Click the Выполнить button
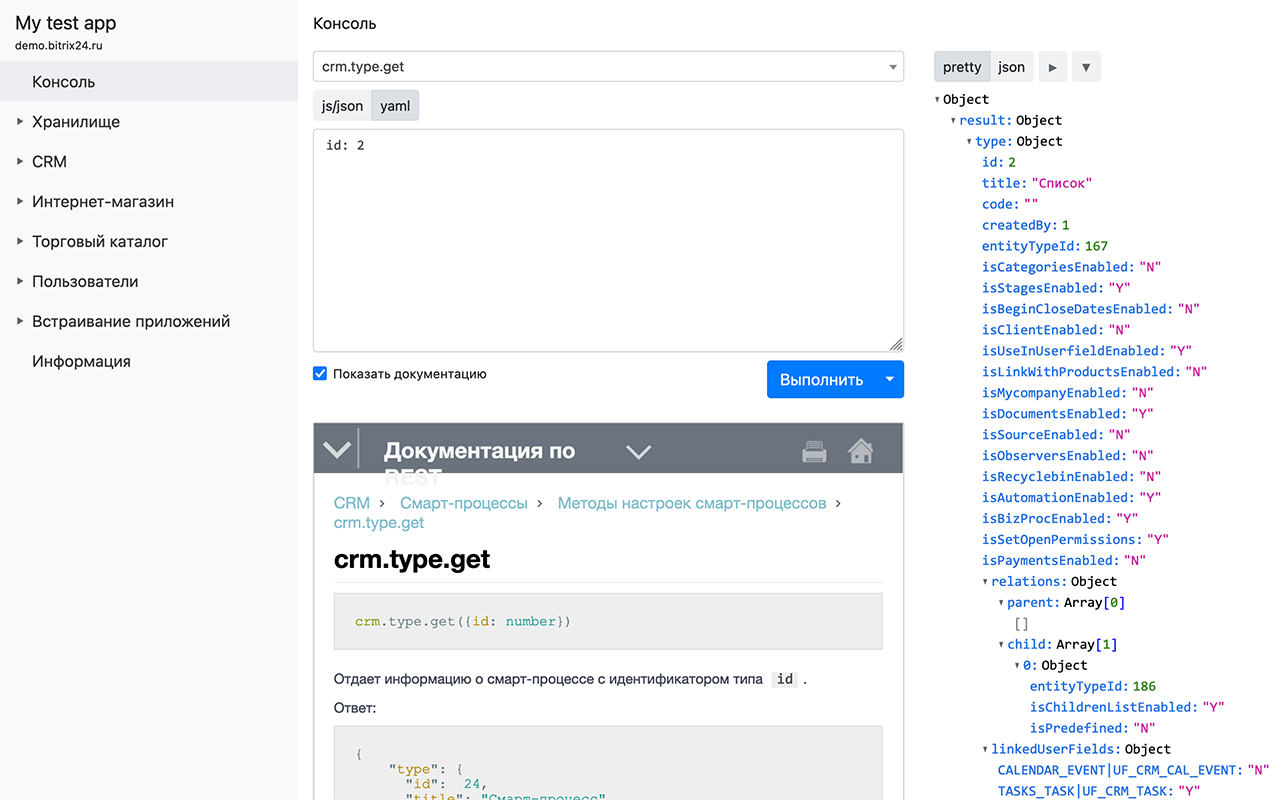 pyautogui.click(x=822, y=379)
